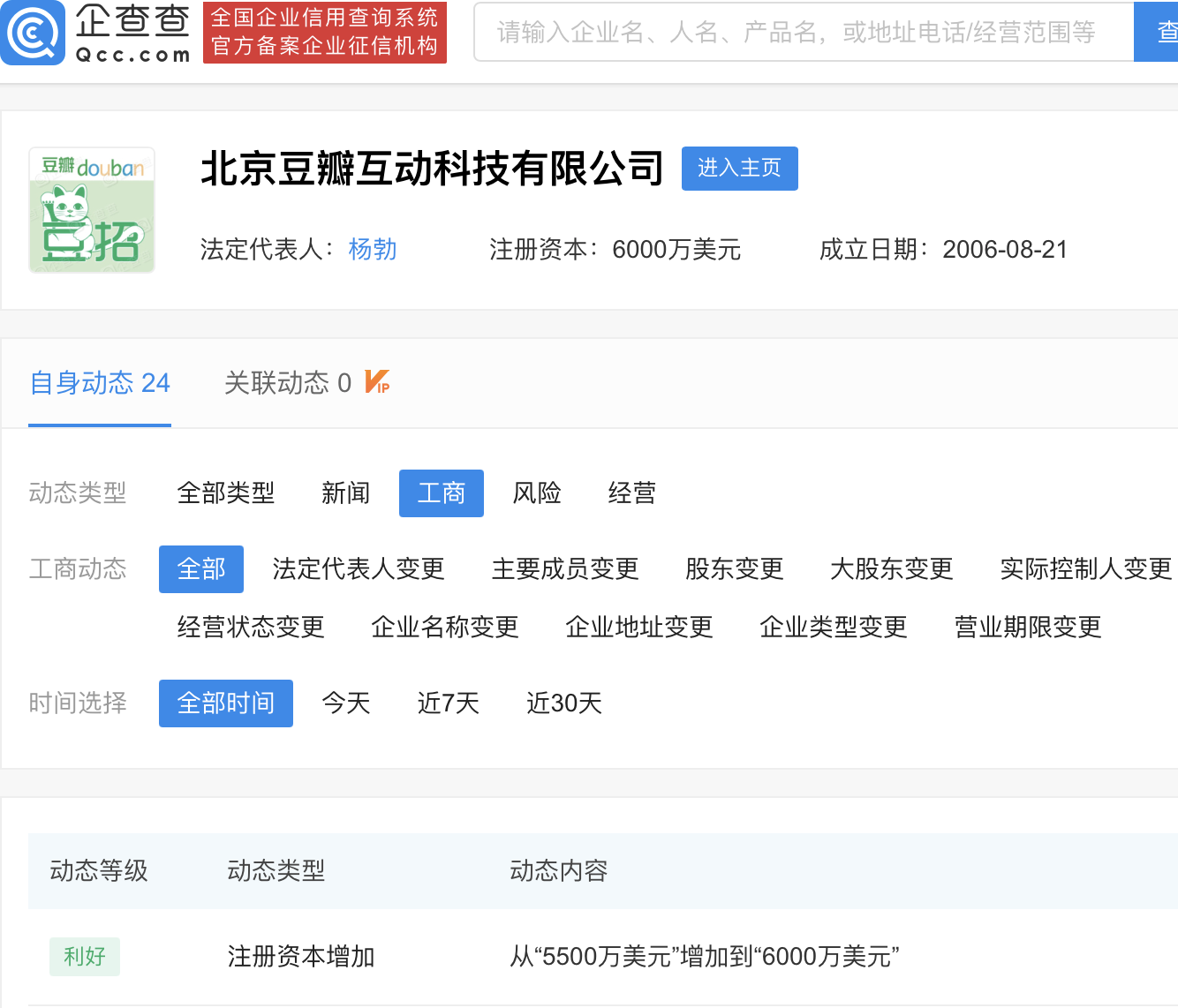The height and width of the screenshot is (1008, 1178).
Task: Select 全部 under 工商动态
Action: coord(201,569)
